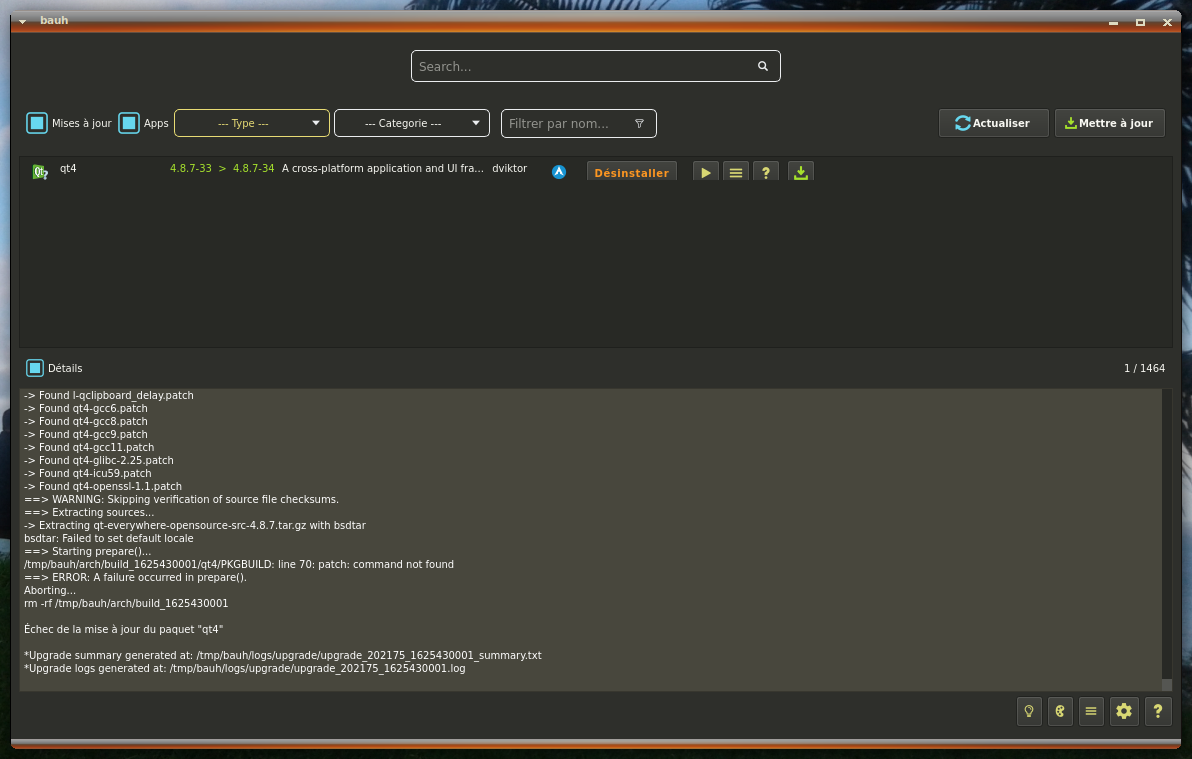Open the Categorie dropdown
1192x759 pixels.
(x=412, y=123)
